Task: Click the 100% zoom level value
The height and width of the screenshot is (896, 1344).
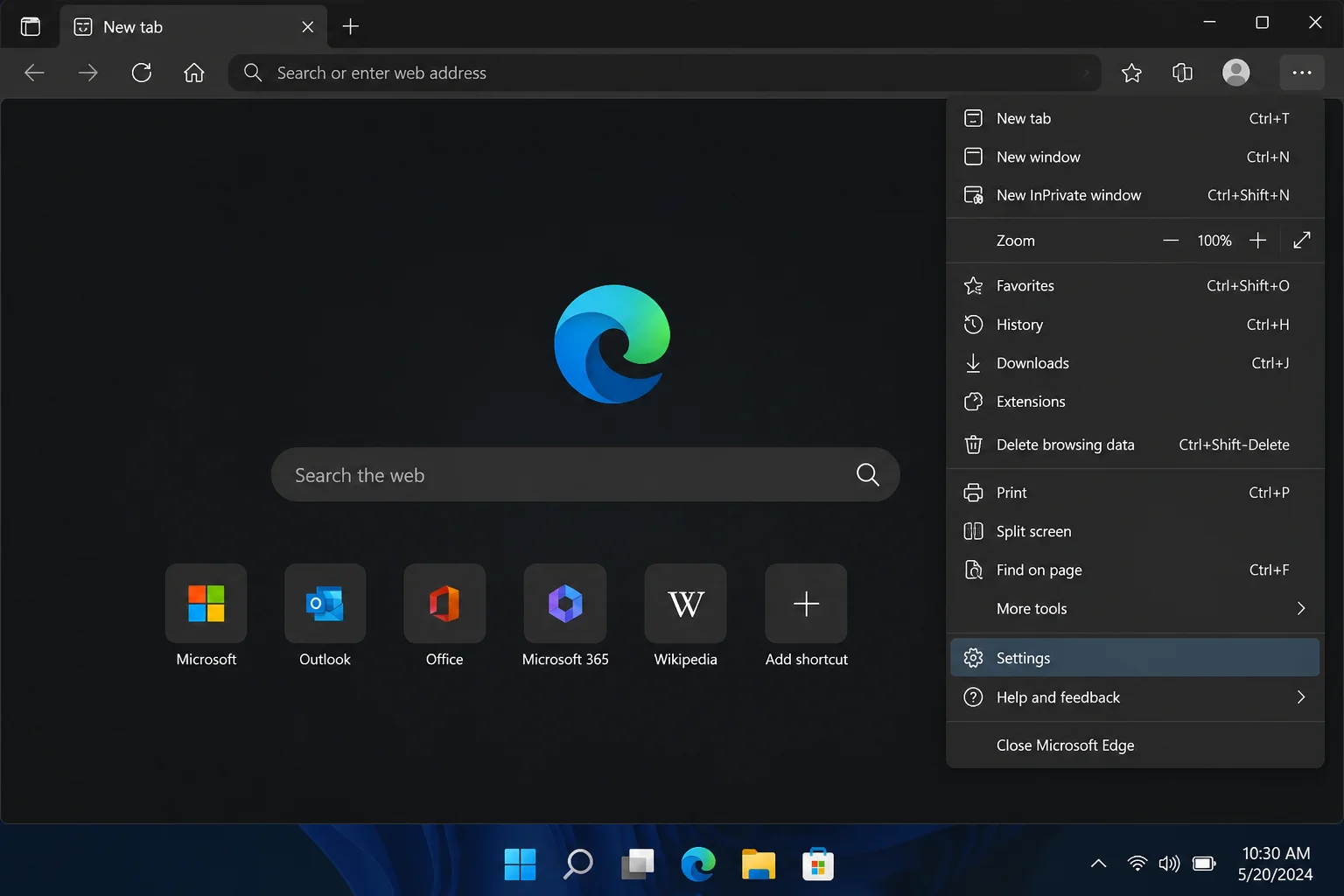Action: click(1214, 241)
